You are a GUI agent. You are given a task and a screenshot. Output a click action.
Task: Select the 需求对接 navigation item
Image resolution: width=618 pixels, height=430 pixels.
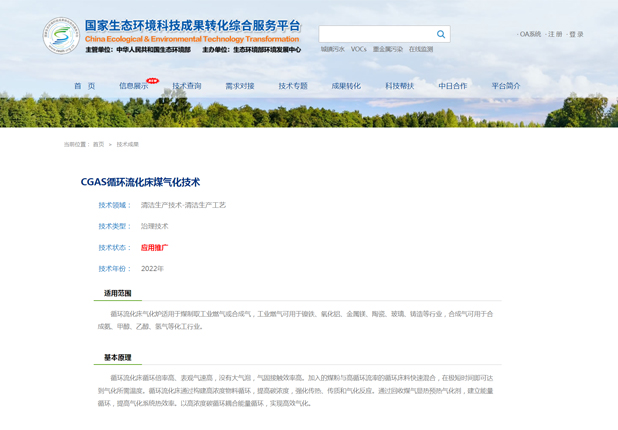(x=239, y=86)
